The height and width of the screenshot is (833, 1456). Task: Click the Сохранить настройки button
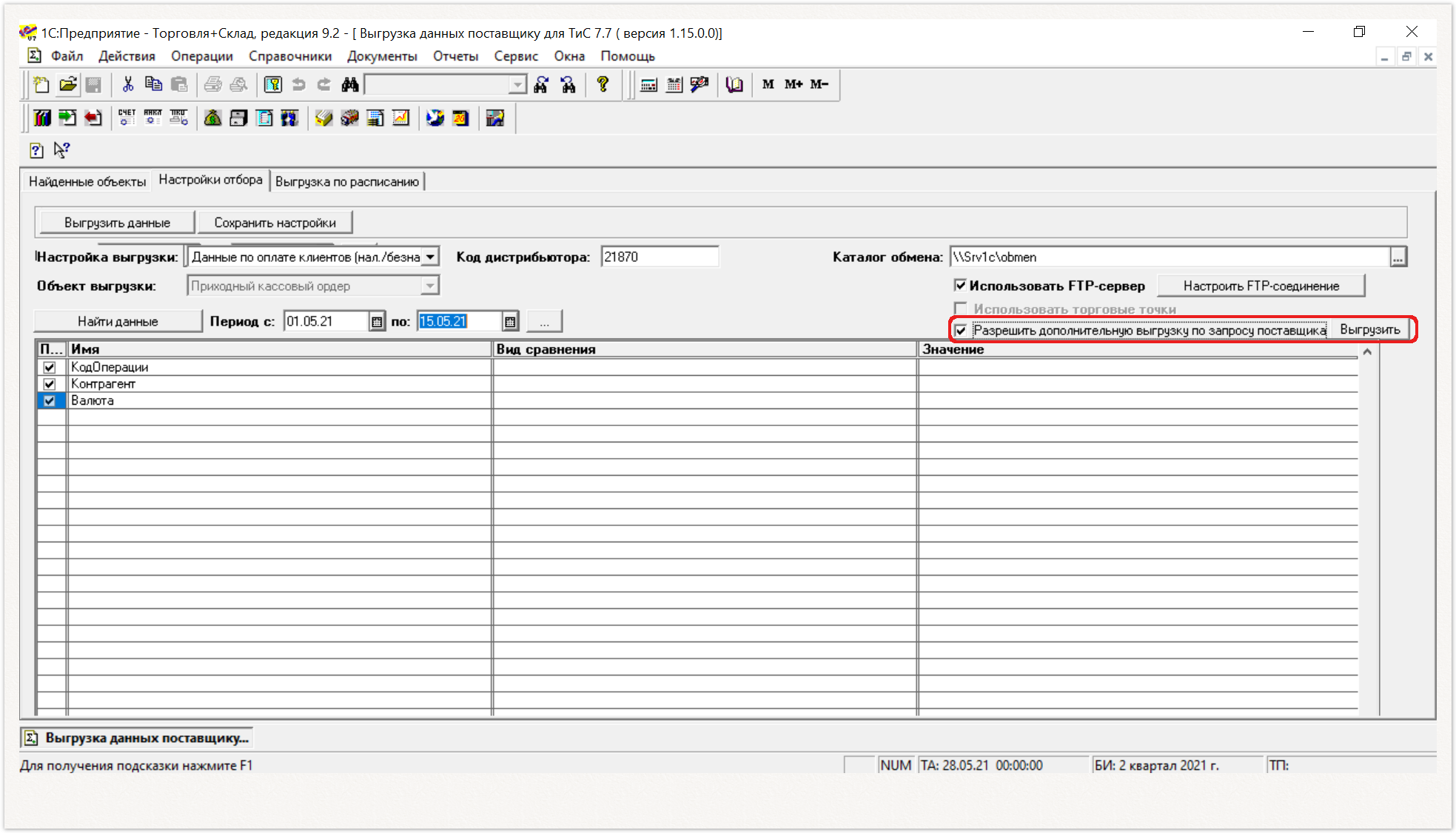pos(275,223)
